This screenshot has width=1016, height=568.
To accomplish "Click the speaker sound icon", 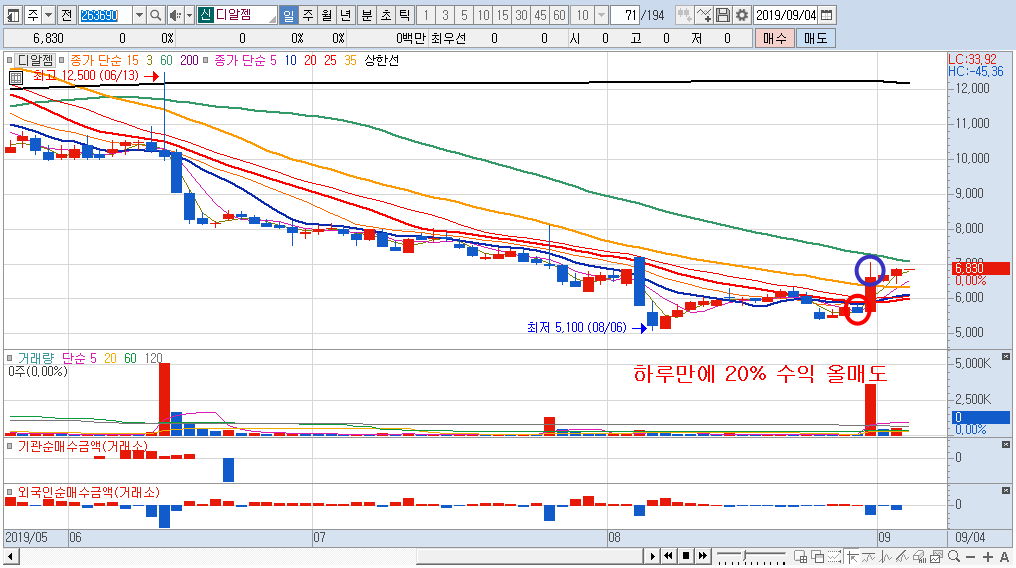I will pos(175,15).
